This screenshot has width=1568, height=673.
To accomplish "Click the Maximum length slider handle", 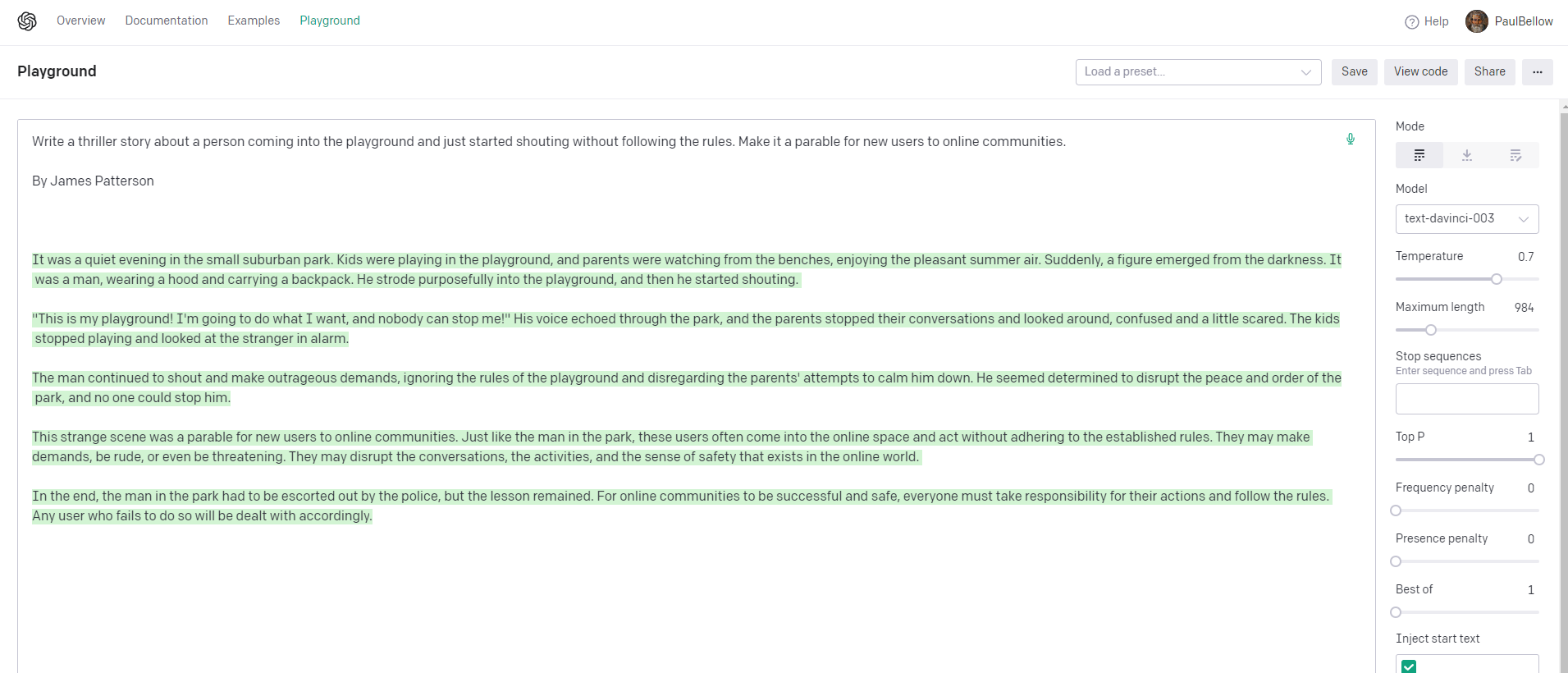I will click(1431, 330).
